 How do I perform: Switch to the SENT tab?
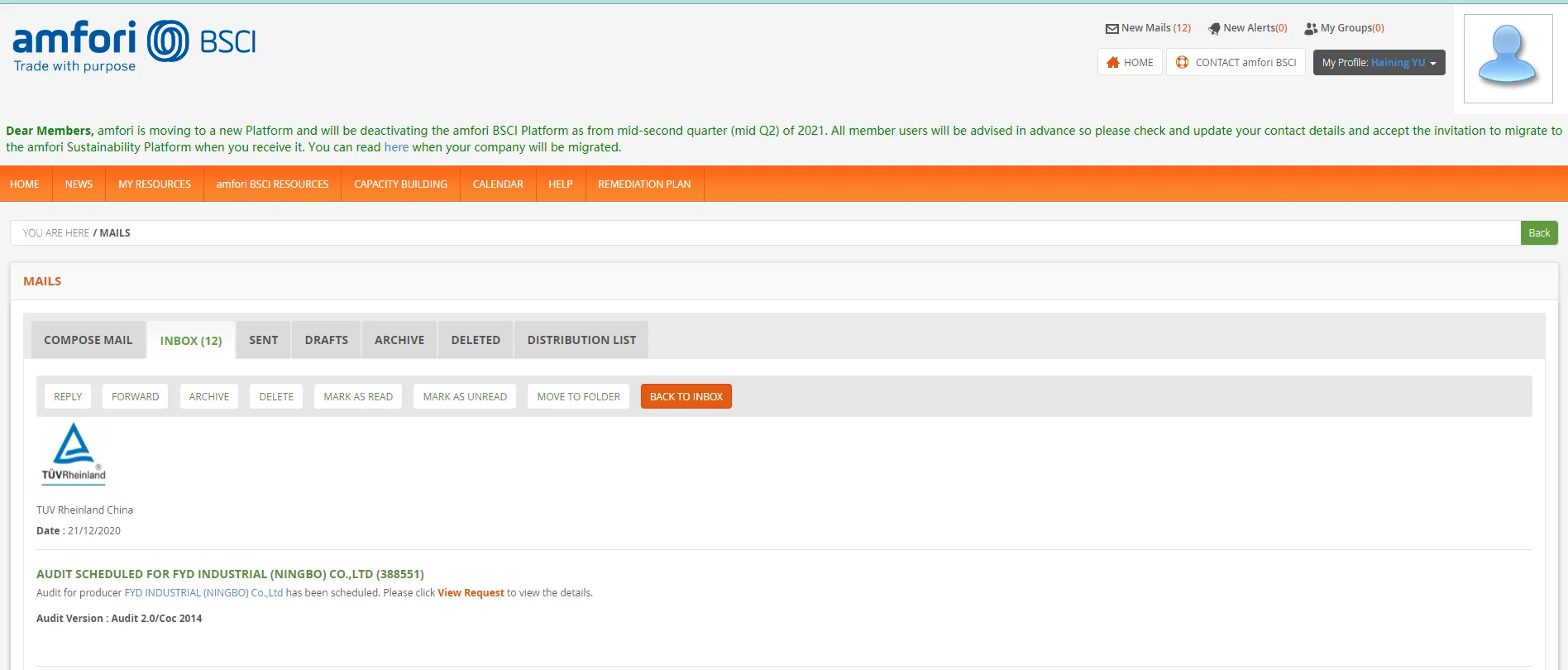[264, 340]
